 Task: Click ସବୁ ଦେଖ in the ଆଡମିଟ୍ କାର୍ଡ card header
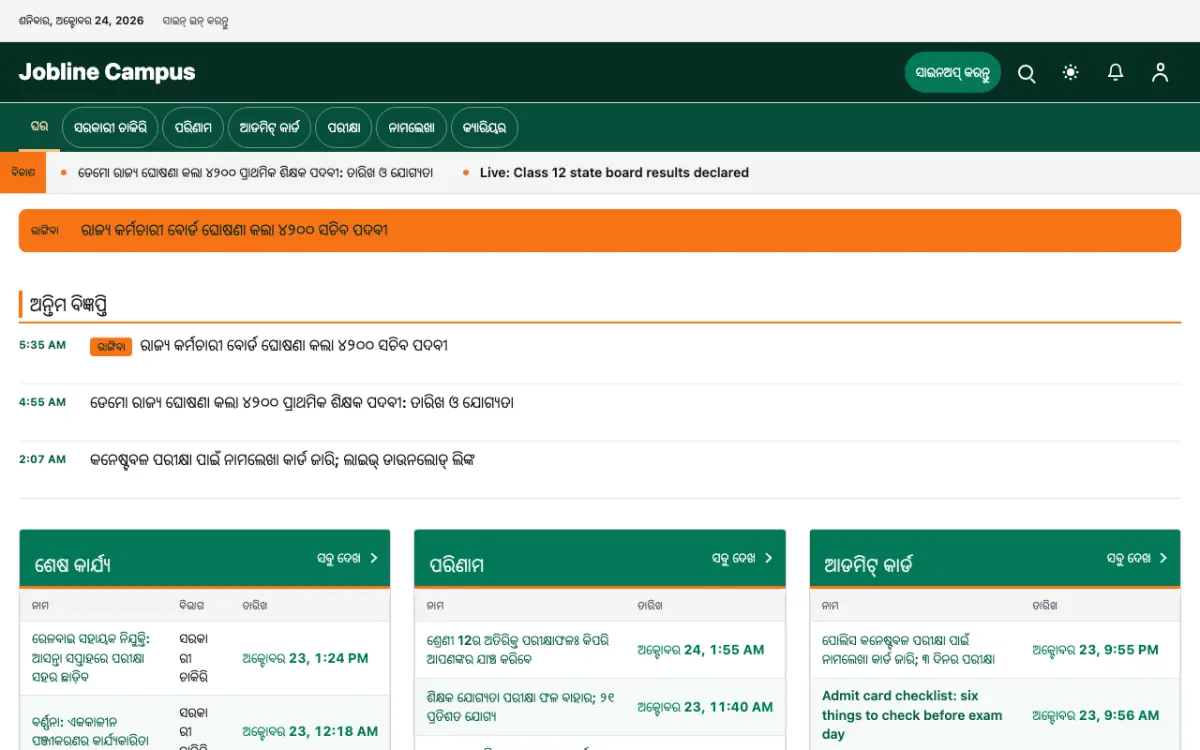[1137, 558]
